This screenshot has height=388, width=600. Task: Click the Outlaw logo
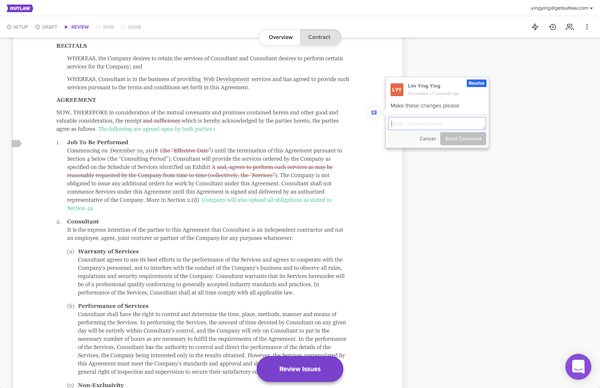coord(20,8)
